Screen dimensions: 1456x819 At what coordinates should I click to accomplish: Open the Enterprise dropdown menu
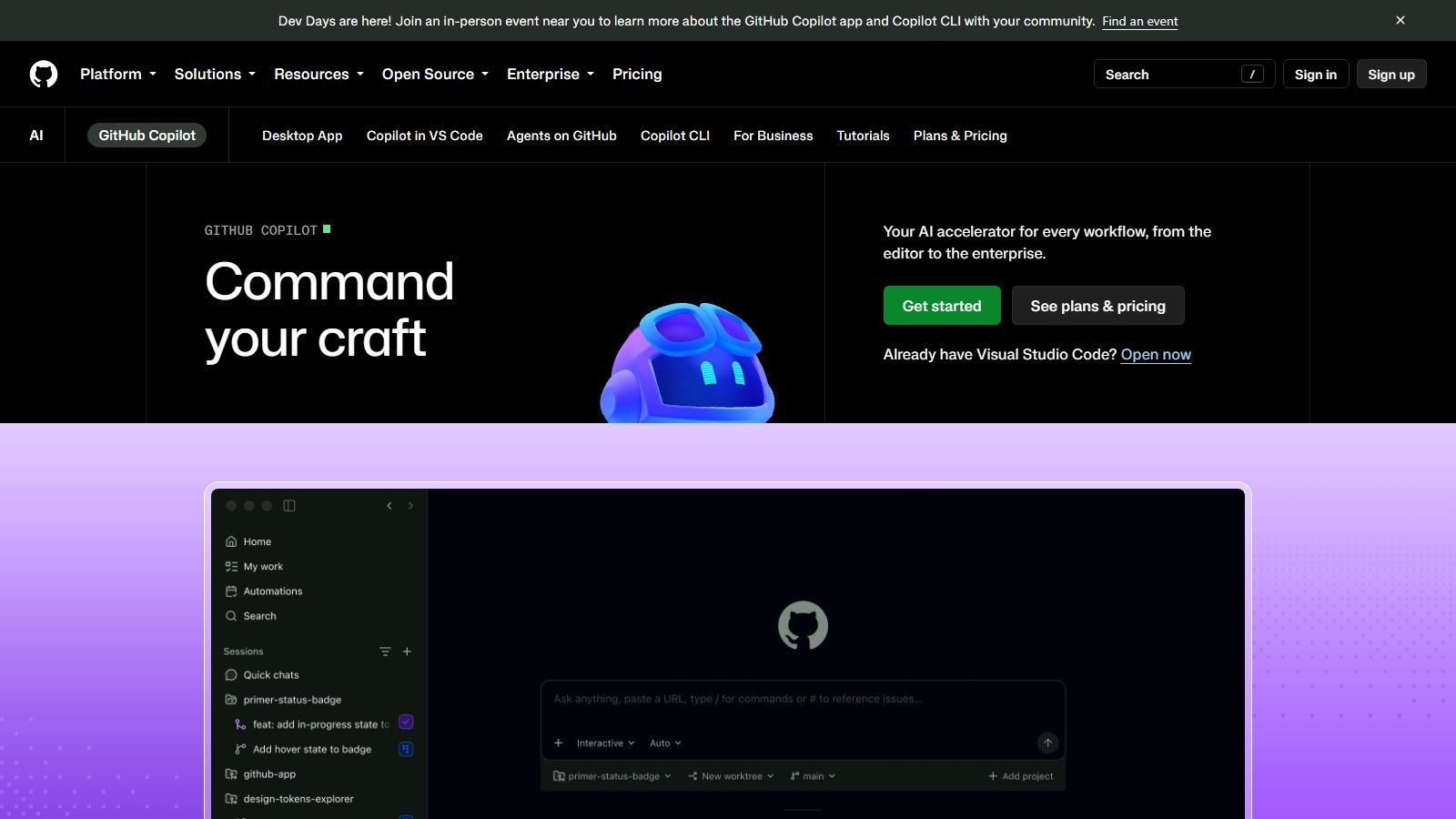click(x=551, y=74)
